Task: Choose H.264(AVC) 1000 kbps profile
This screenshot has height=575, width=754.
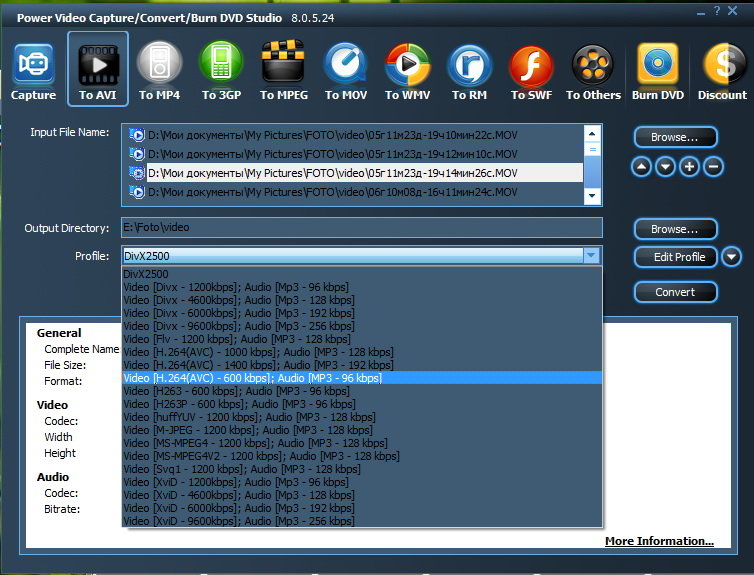Action: pos(362,352)
